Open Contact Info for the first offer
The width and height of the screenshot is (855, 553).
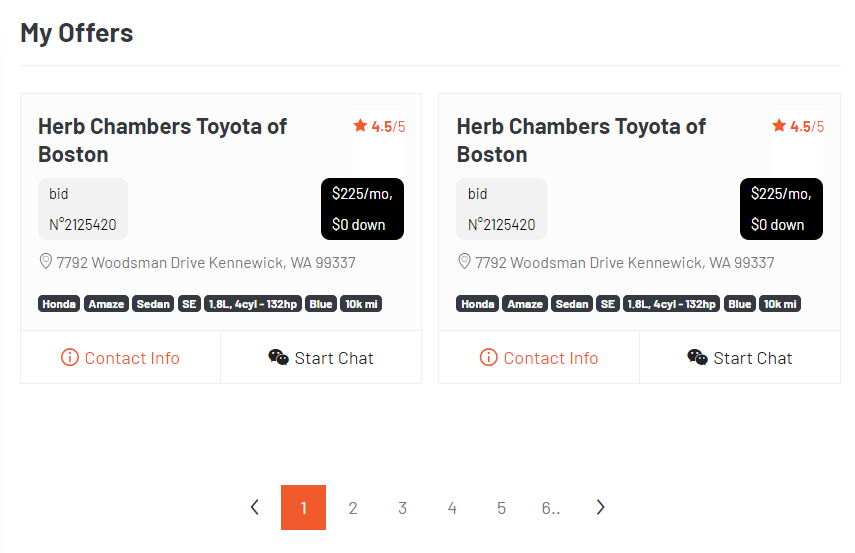pyautogui.click(x=121, y=358)
